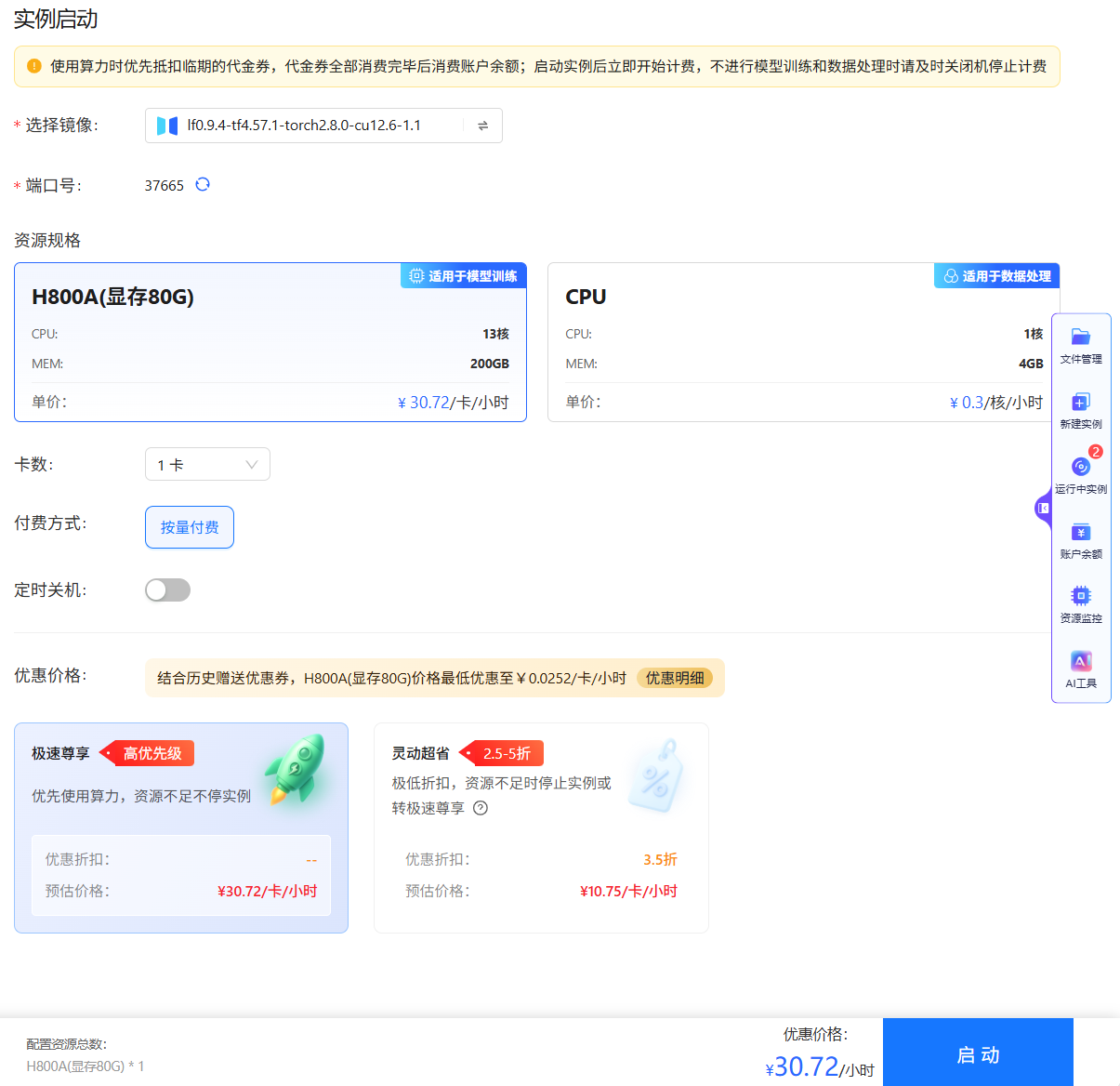Click the switch icon beside the image name
Image resolution: width=1120 pixels, height=1086 pixels.
click(x=482, y=125)
